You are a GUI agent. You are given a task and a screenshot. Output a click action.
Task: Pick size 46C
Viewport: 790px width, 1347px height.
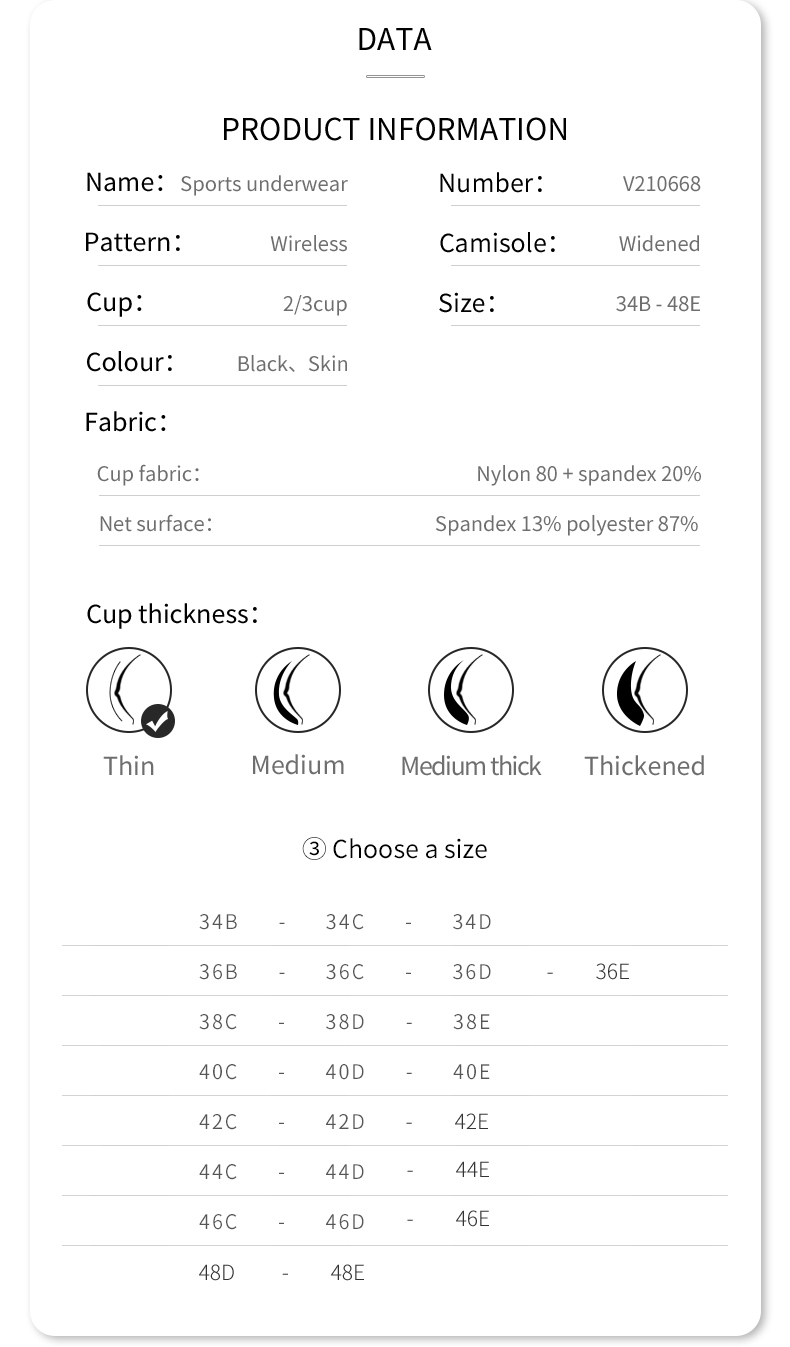pos(218,1222)
